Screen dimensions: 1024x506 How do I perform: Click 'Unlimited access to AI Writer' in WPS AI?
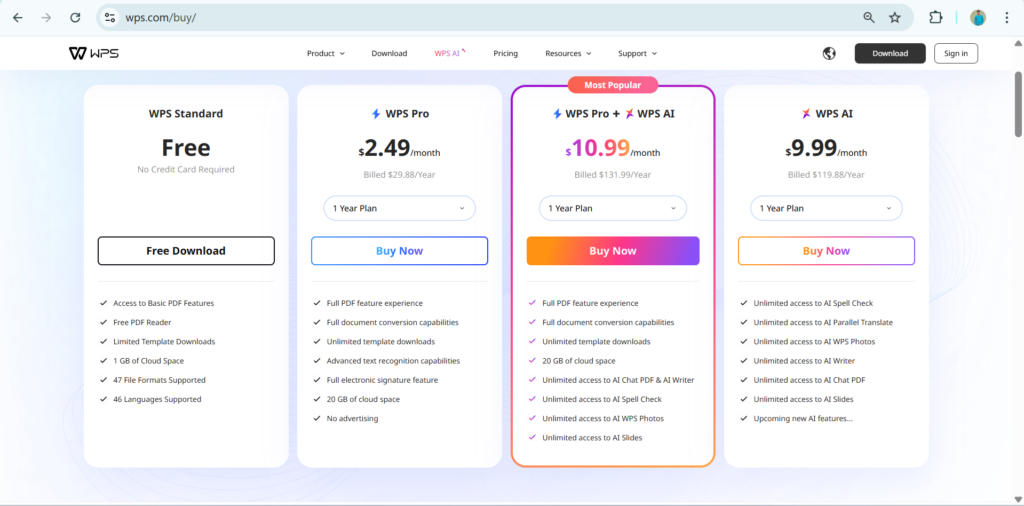tap(804, 361)
